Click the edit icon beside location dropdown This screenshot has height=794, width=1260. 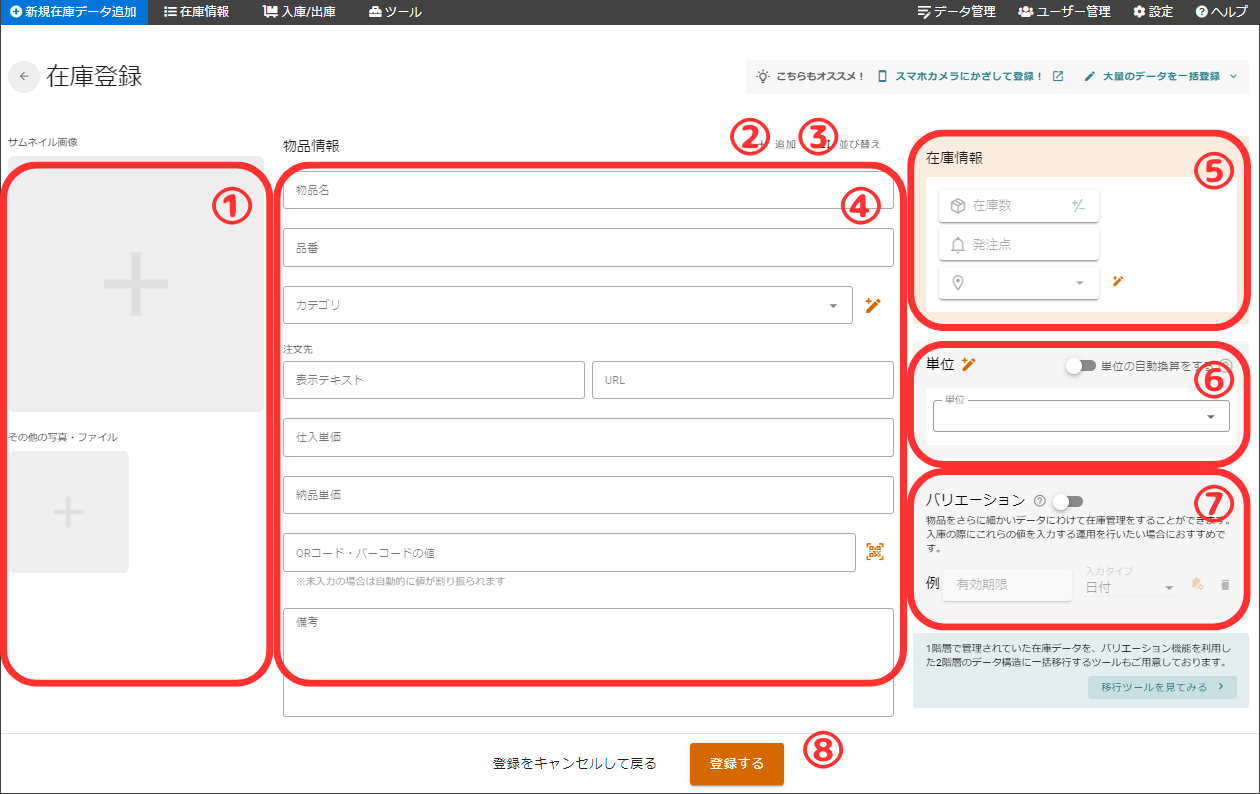pos(1118,281)
